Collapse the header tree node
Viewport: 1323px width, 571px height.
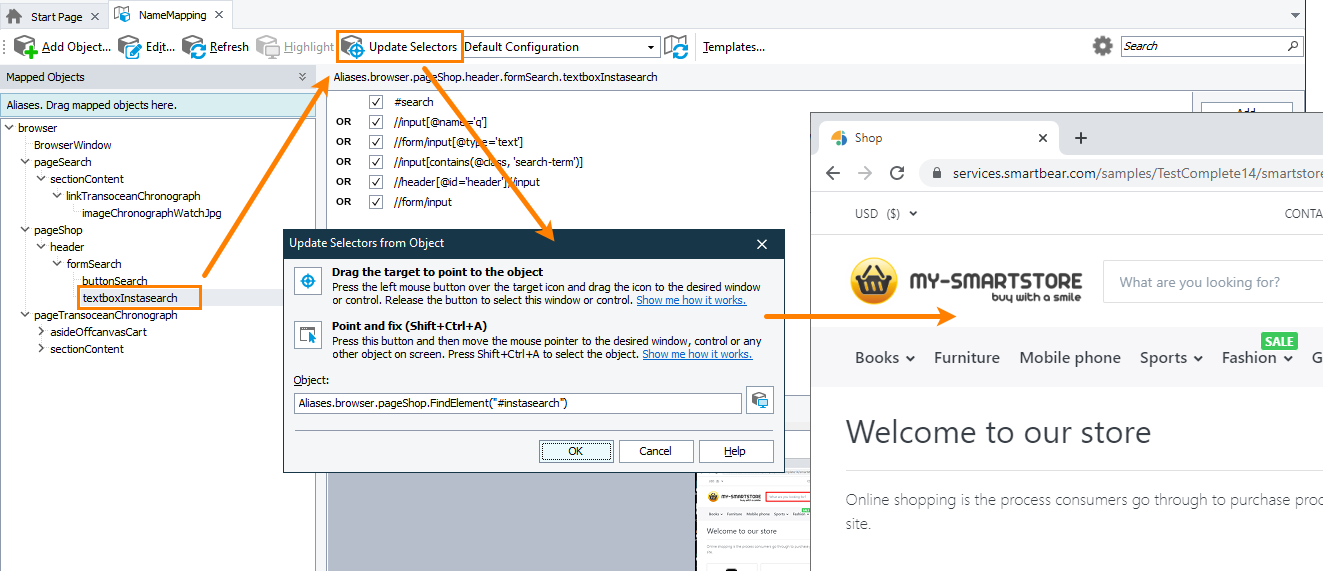click(41, 247)
